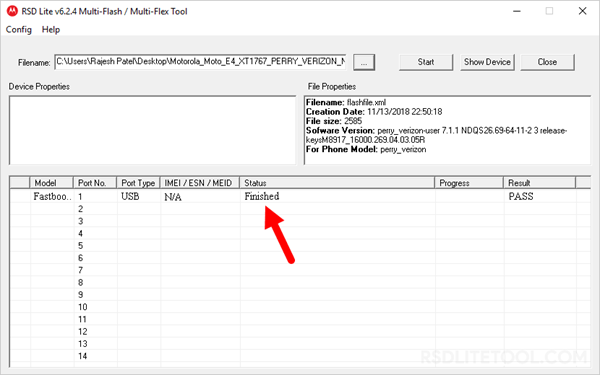Click the flashfile.xml filename text
This screenshot has height=375, width=600.
(366, 103)
